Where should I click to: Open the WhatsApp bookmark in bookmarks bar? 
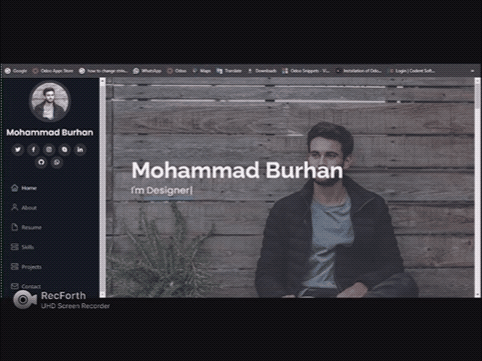pyautogui.click(x=147, y=71)
